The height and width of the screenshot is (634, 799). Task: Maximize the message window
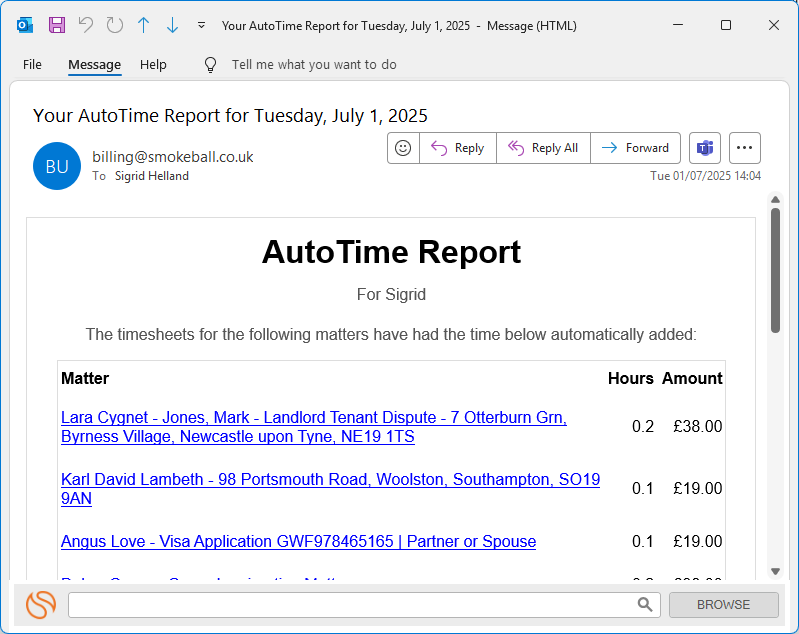tap(726, 25)
